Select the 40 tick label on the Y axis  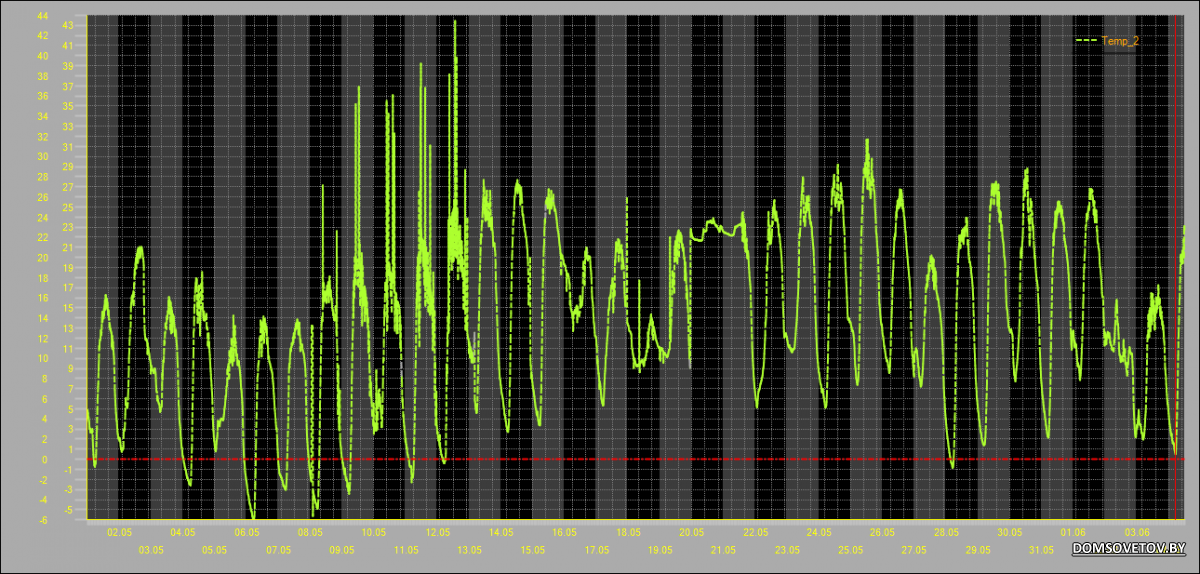[x=41, y=56]
